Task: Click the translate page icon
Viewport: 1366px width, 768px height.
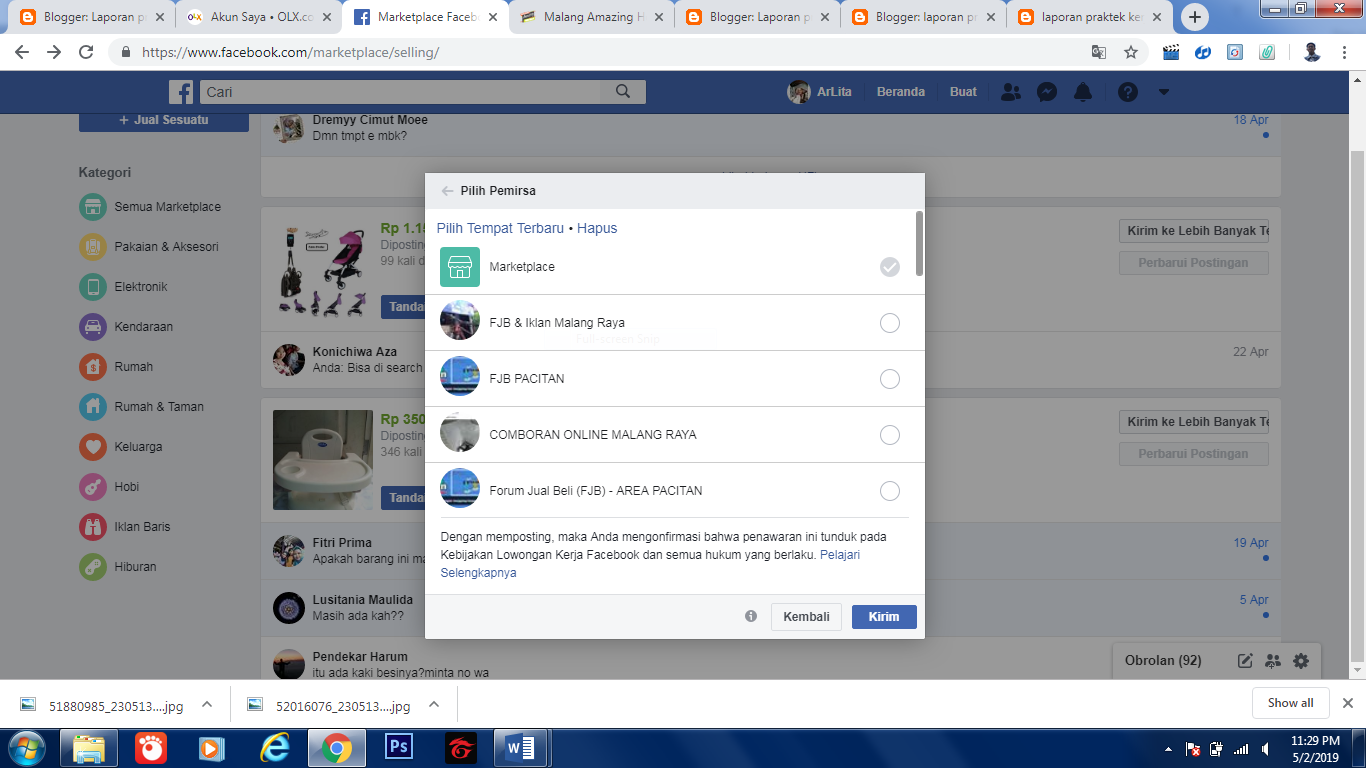Action: [1098, 52]
